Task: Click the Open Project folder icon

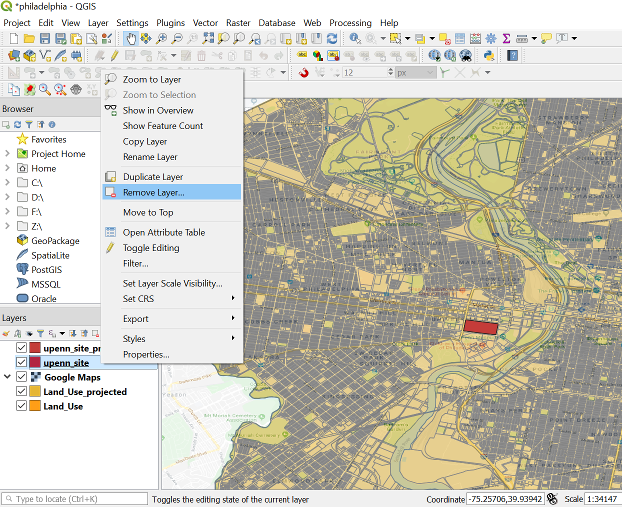Action: pos(29,39)
